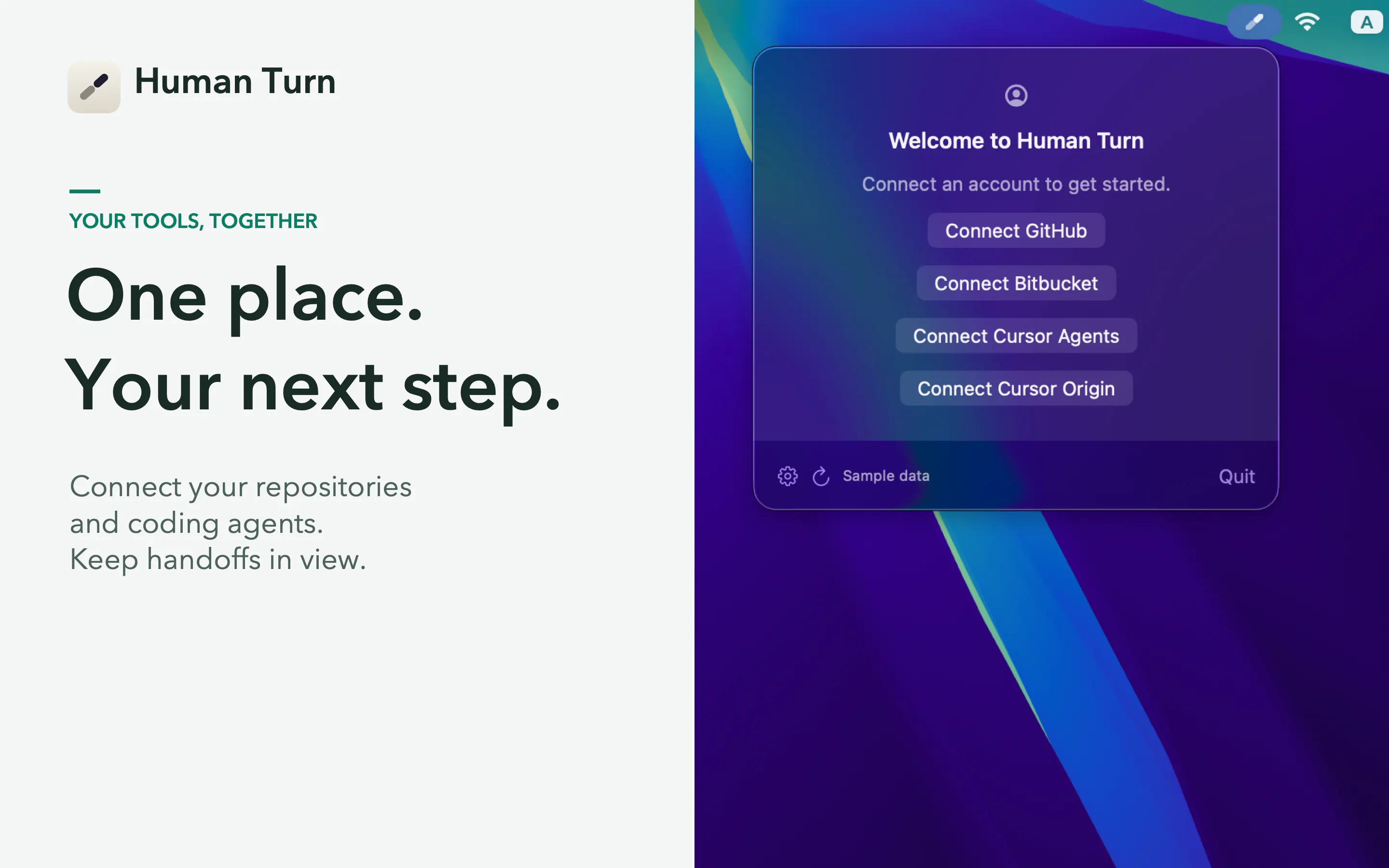Choose Connect Cursor Origin

click(1016, 389)
